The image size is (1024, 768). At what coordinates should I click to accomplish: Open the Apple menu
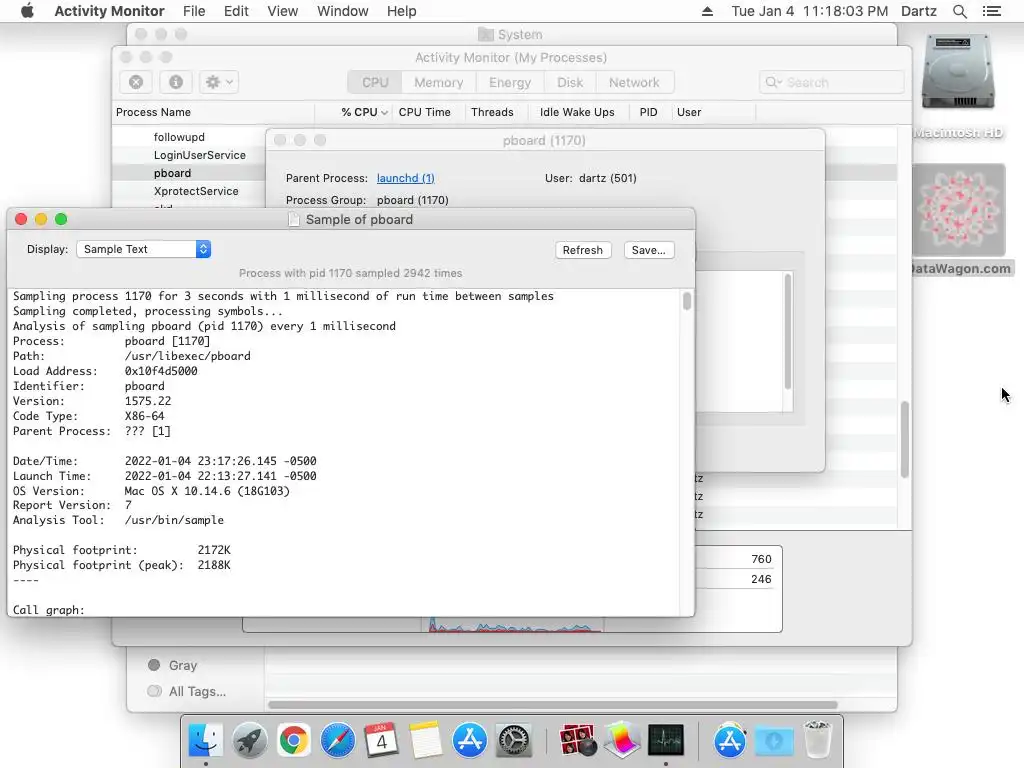(x=27, y=11)
